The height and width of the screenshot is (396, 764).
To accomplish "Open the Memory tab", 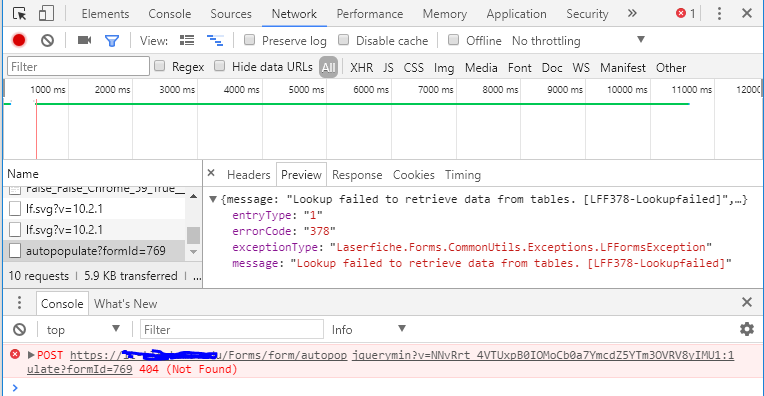I will click(445, 14).
